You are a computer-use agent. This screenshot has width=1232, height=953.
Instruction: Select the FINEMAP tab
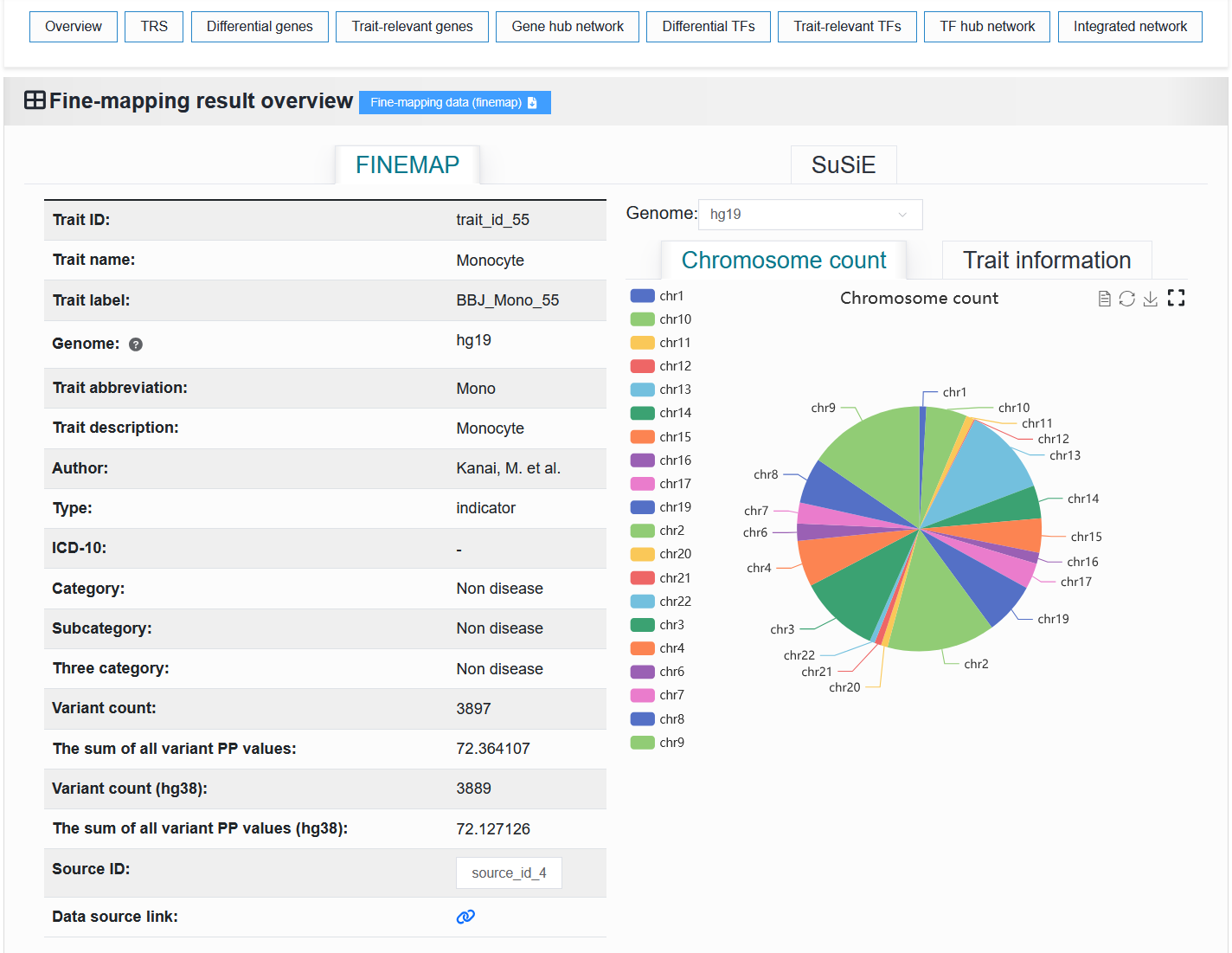click(407, 164)
